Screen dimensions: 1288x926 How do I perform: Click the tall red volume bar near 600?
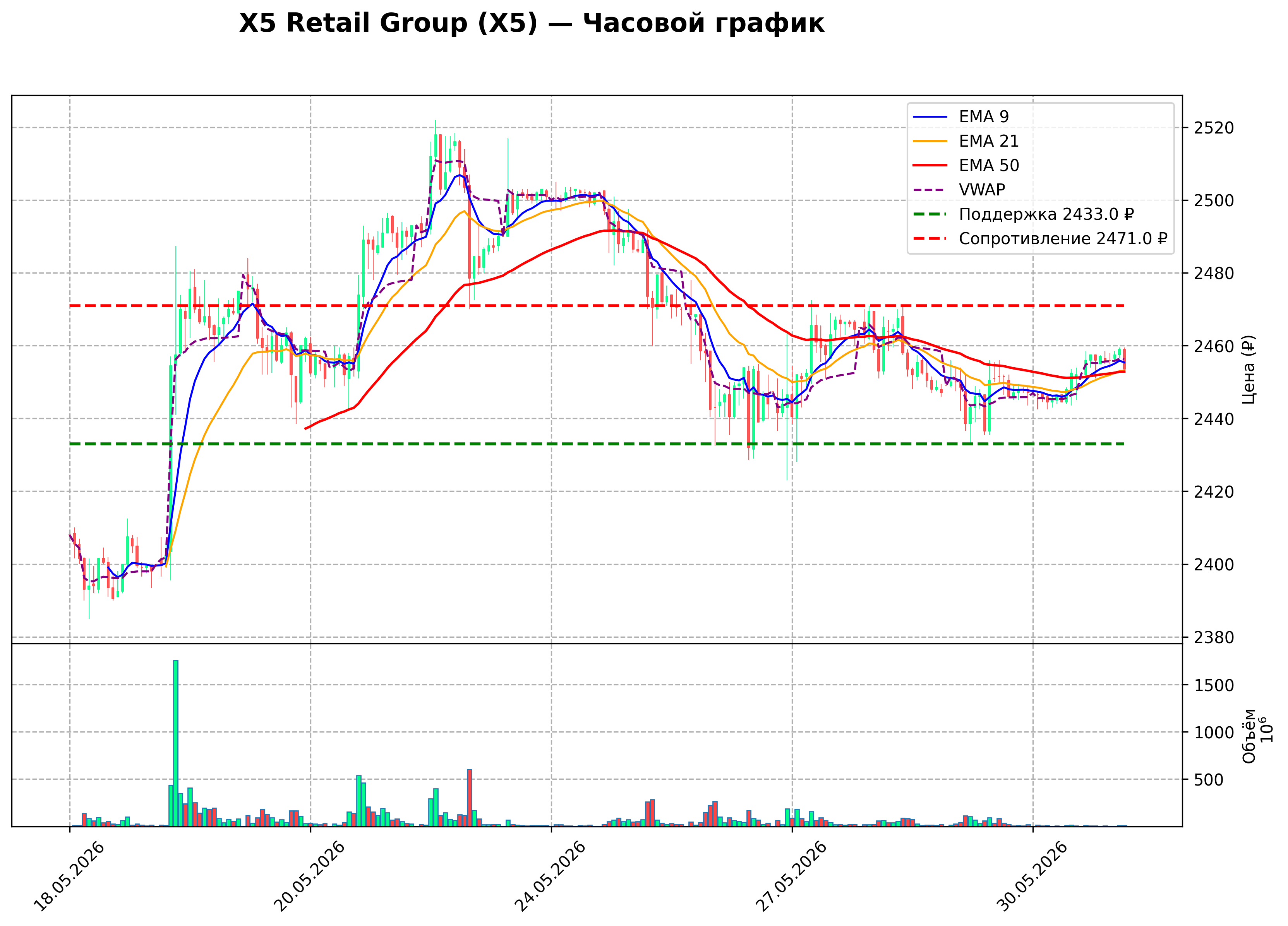[470, 798]
